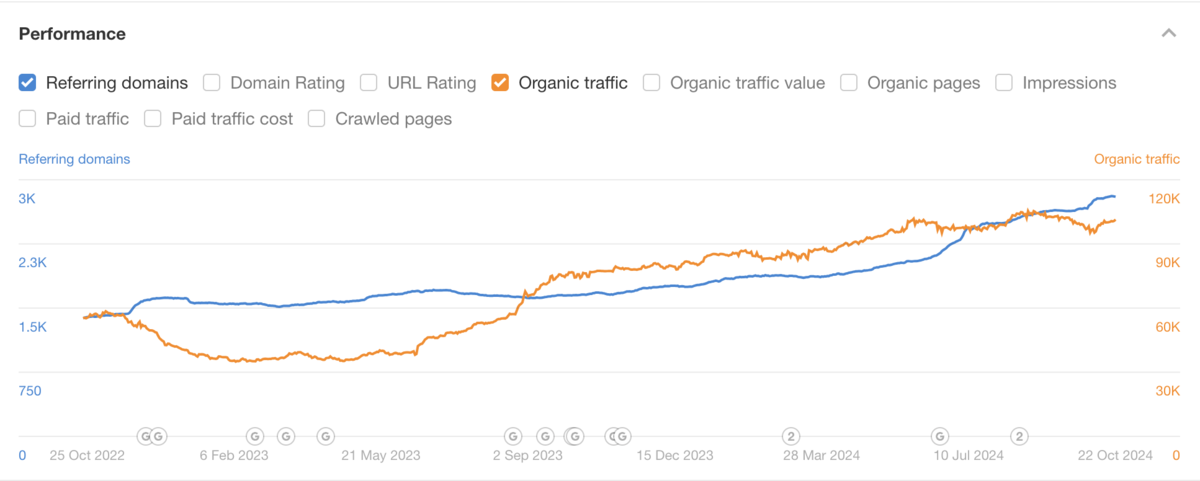This screenshot has height=481, width=1200.
Task: Enable Paid traffic cost checkbox
Action: pyautogui.click(x=153, y=119)
